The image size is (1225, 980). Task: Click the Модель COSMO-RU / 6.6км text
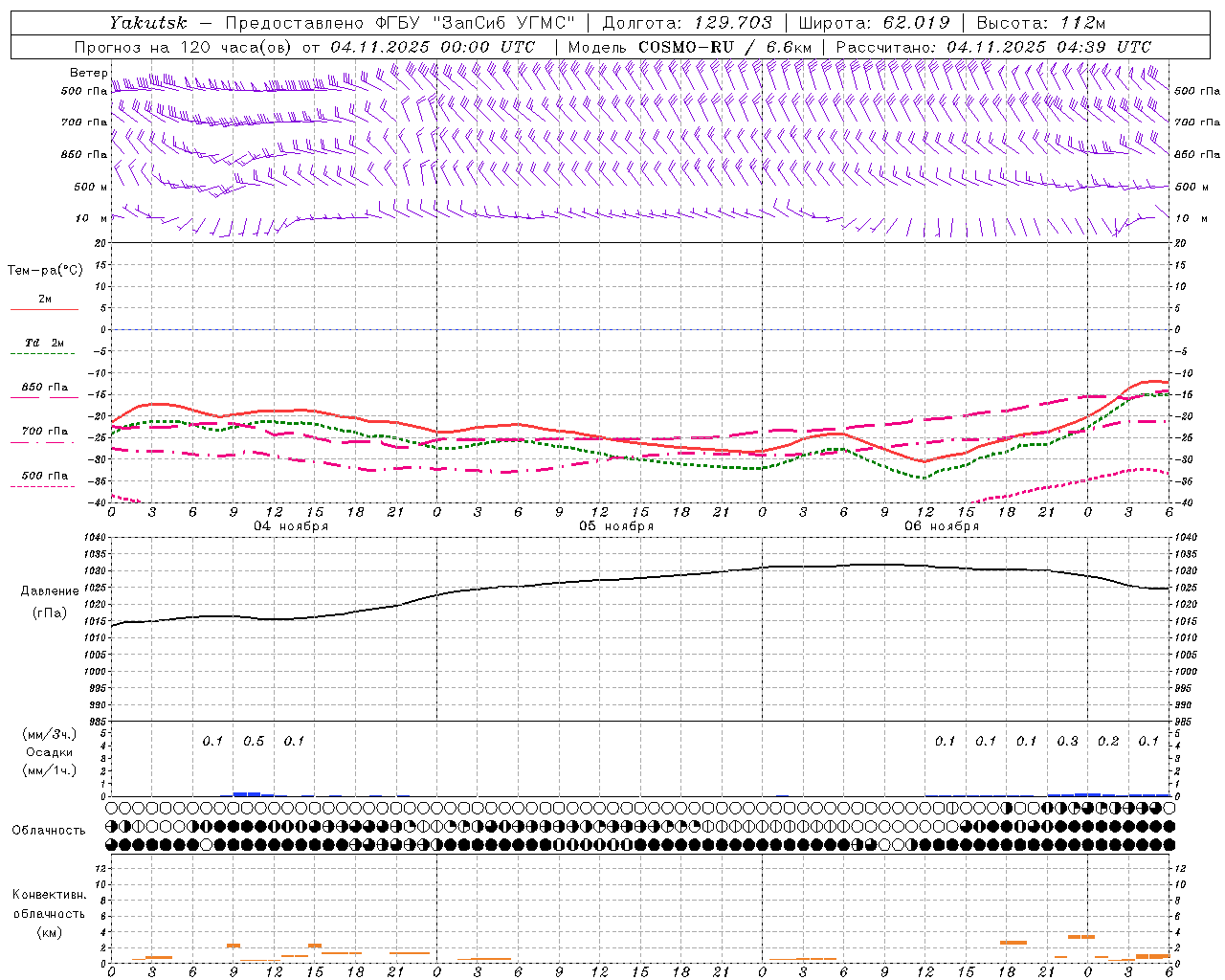pos(689,47)
